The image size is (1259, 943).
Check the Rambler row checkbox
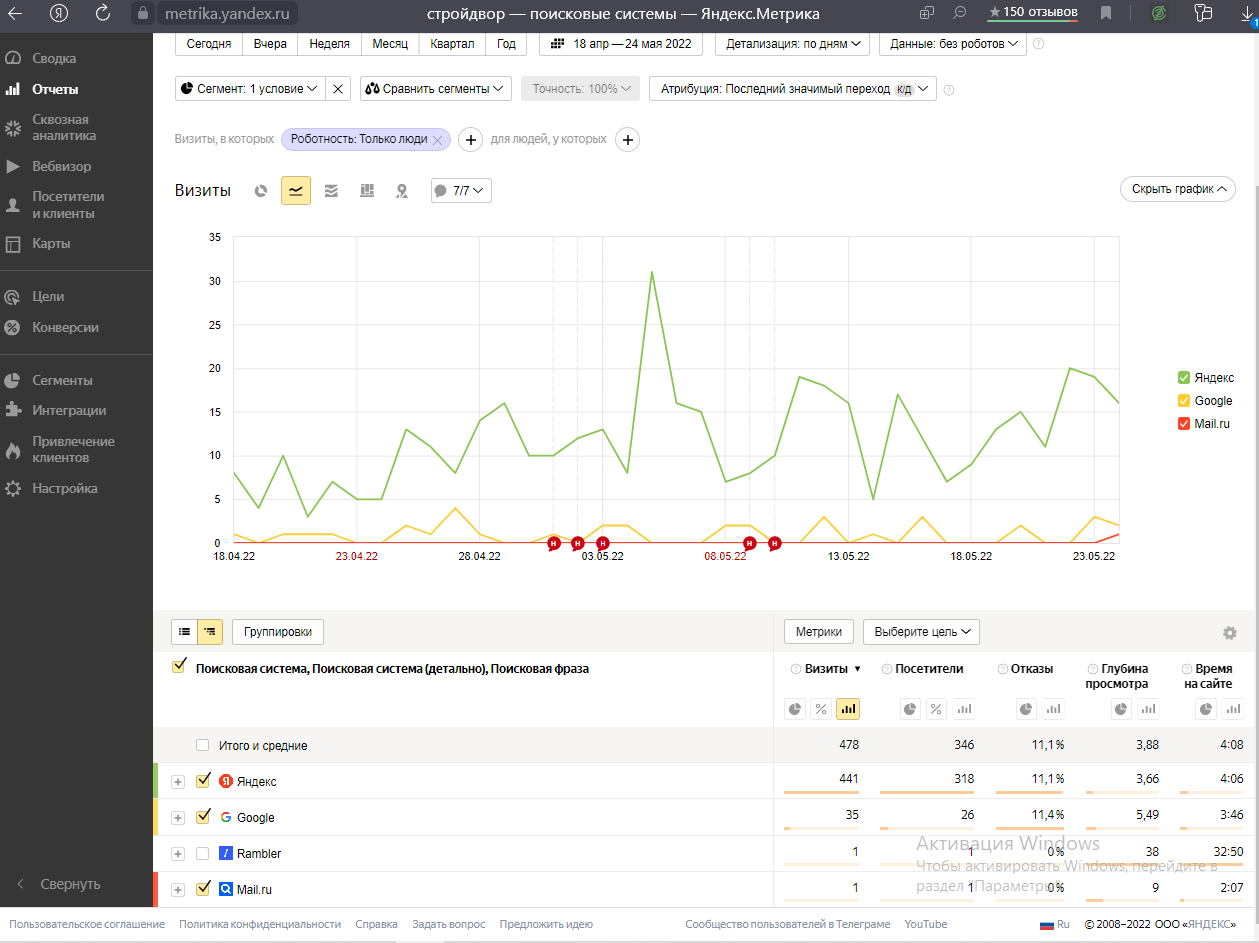click(x=203, y=853)
